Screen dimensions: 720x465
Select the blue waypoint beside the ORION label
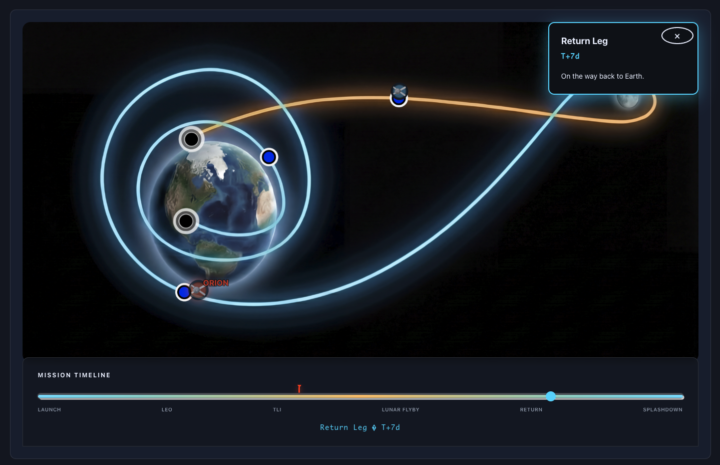(x=184, y=292)
